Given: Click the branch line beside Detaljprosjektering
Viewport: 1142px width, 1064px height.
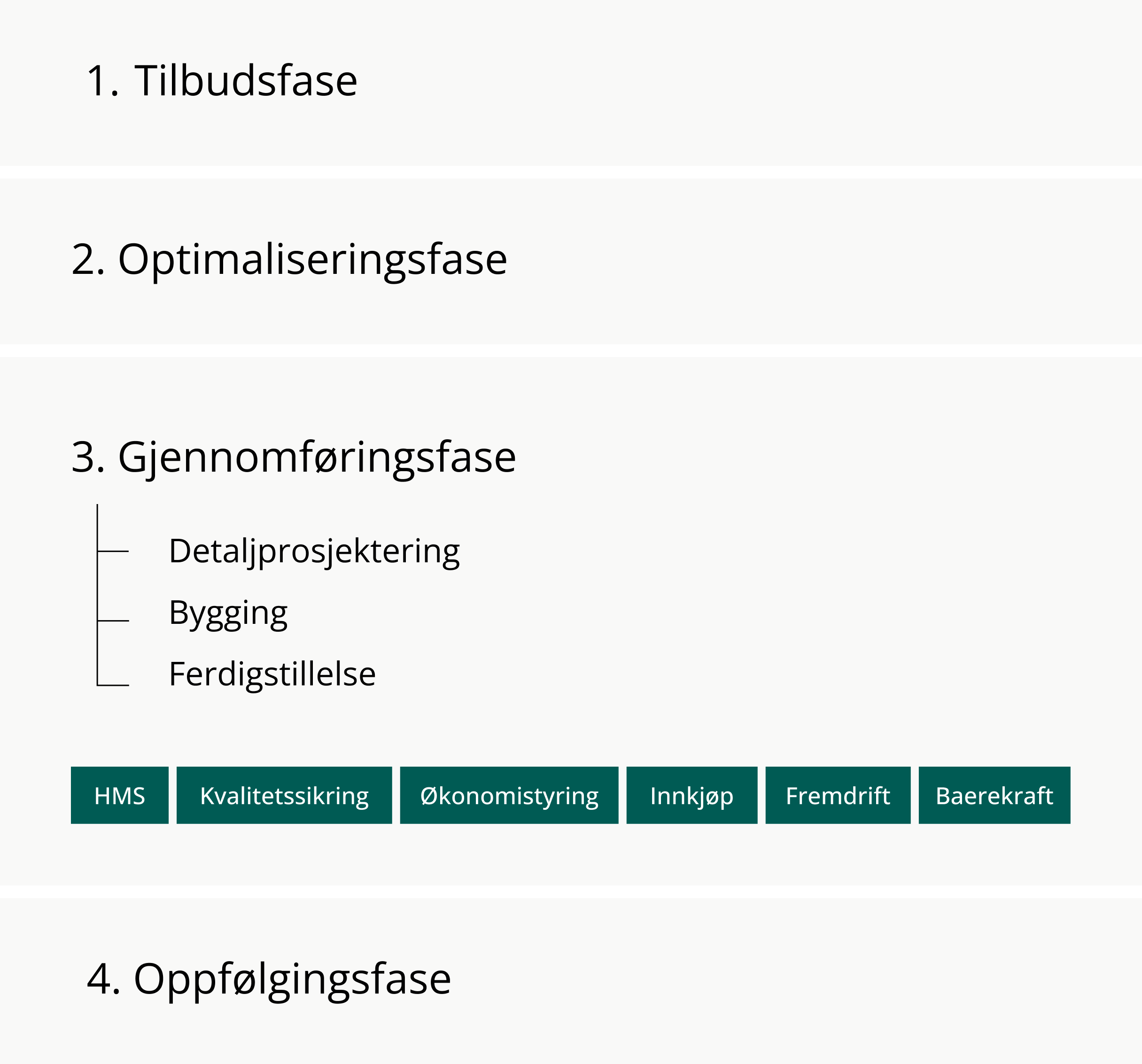Looking at the screenshot, I should pos(113,551).
